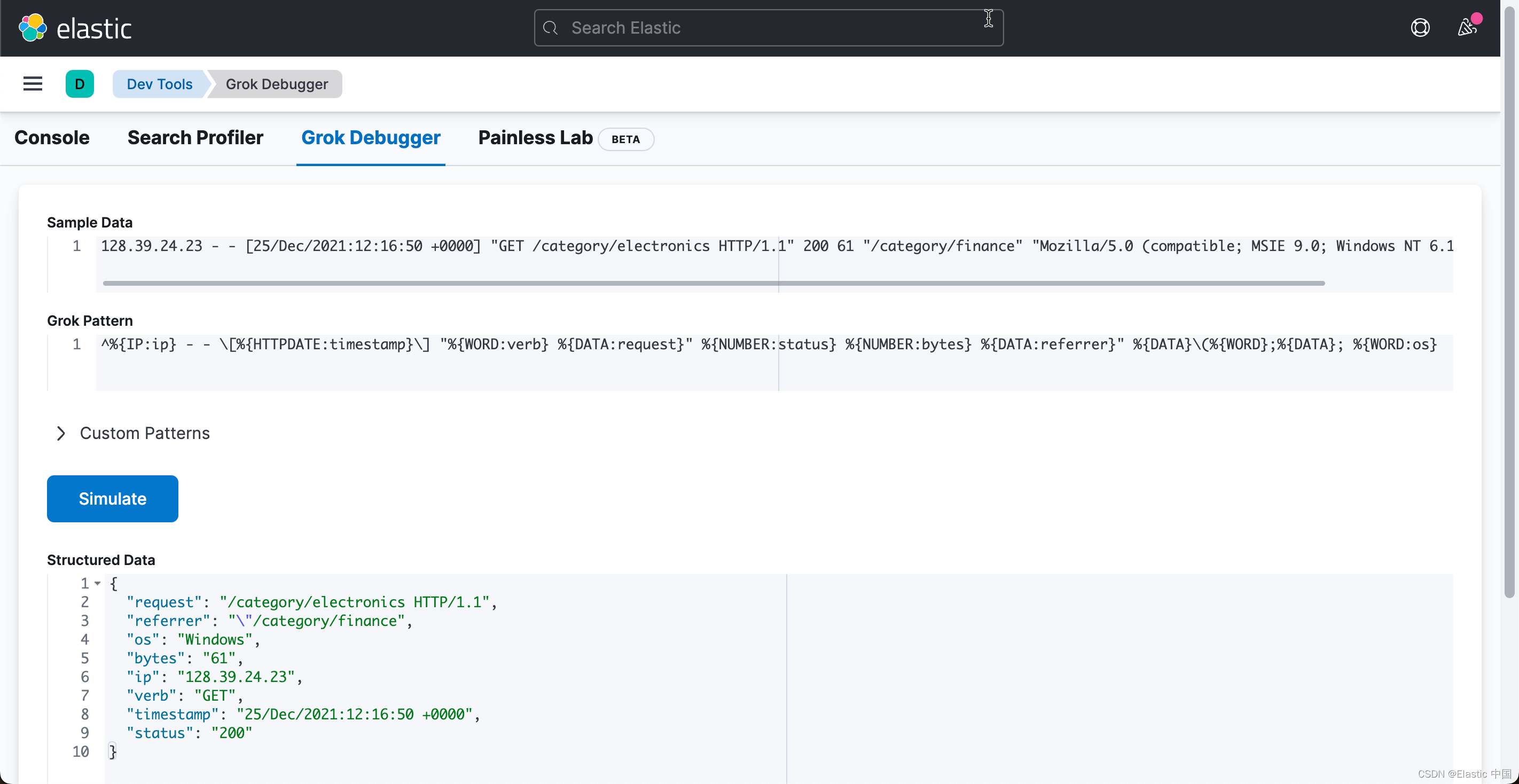Image resolution: width=1519 pixels, height=784 pixels.
Task: Open the navigation hamburger menu
Action: pyautogui.click(x=33, y=84)
